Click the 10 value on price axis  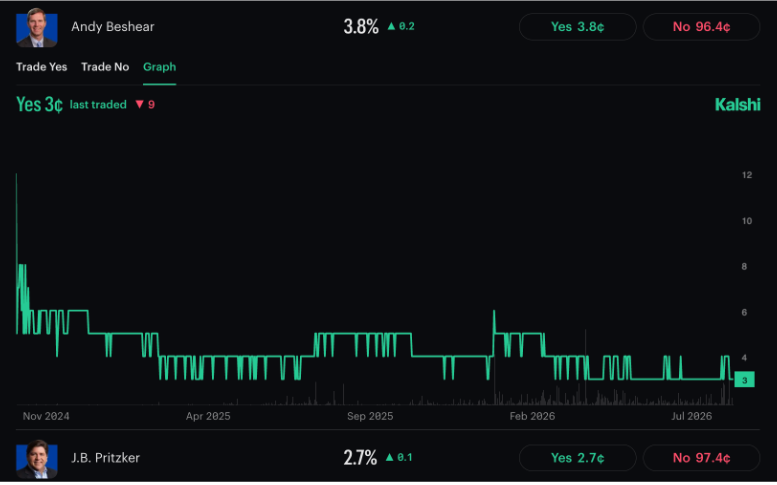tap(747, 221)
